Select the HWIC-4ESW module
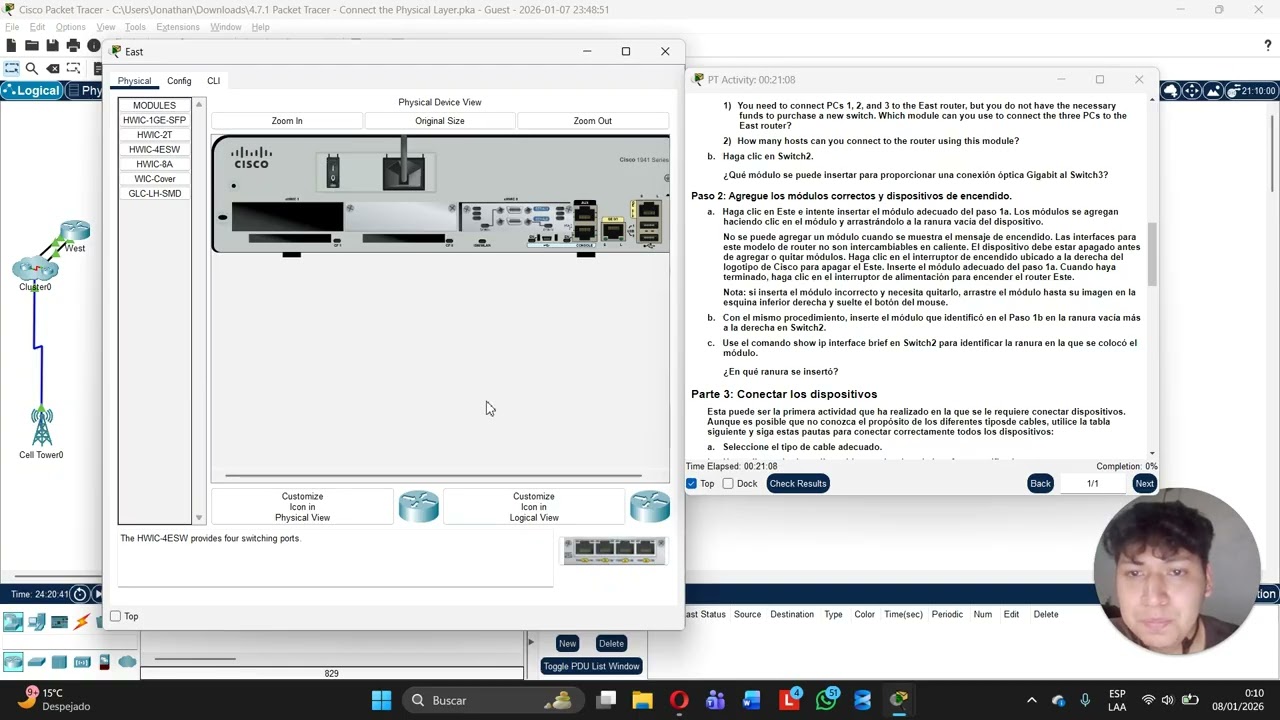This screenshot has width=1280, height=720. (155, 149)
